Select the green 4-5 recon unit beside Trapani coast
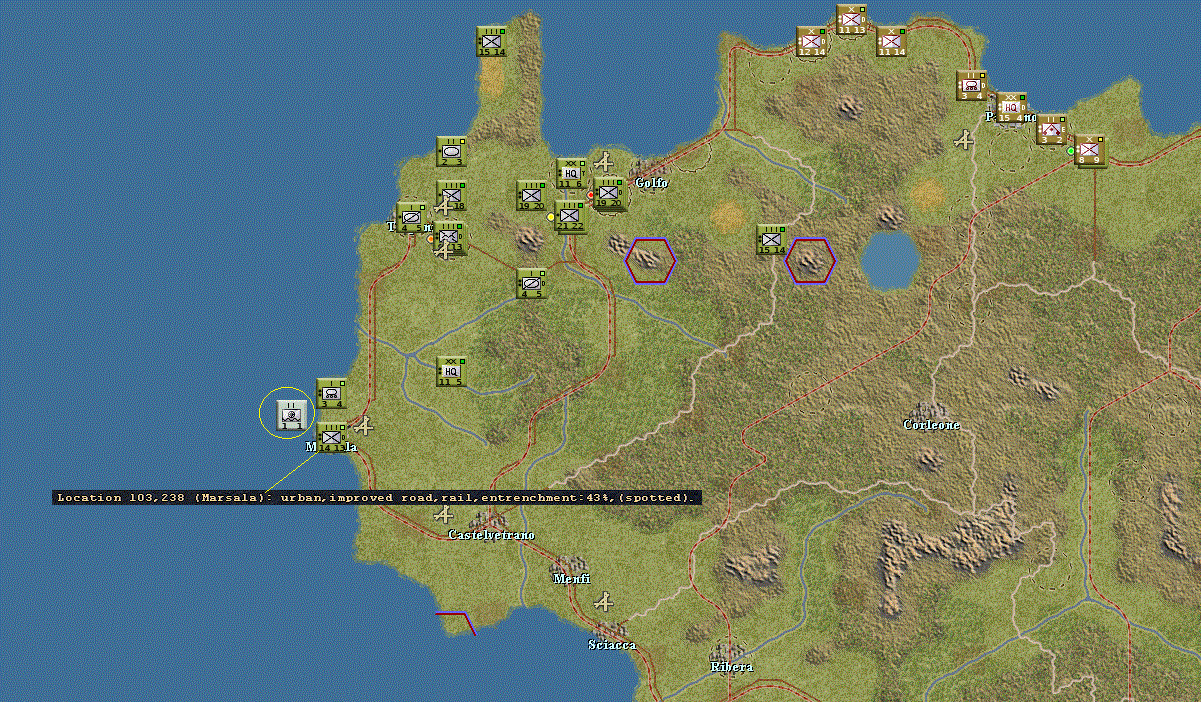Viewport: 1201px width, 702px height. (x=409, y=217)
